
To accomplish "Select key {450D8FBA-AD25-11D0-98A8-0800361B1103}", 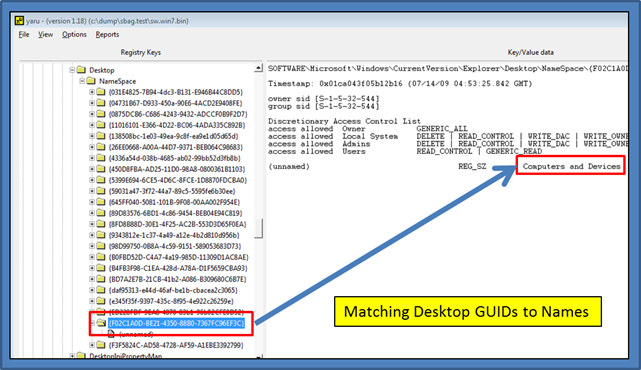I will 177,169.
